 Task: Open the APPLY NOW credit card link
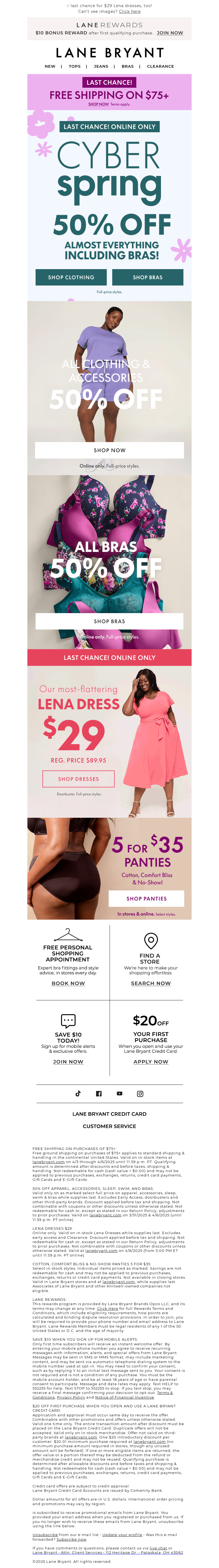[151, 1061]
